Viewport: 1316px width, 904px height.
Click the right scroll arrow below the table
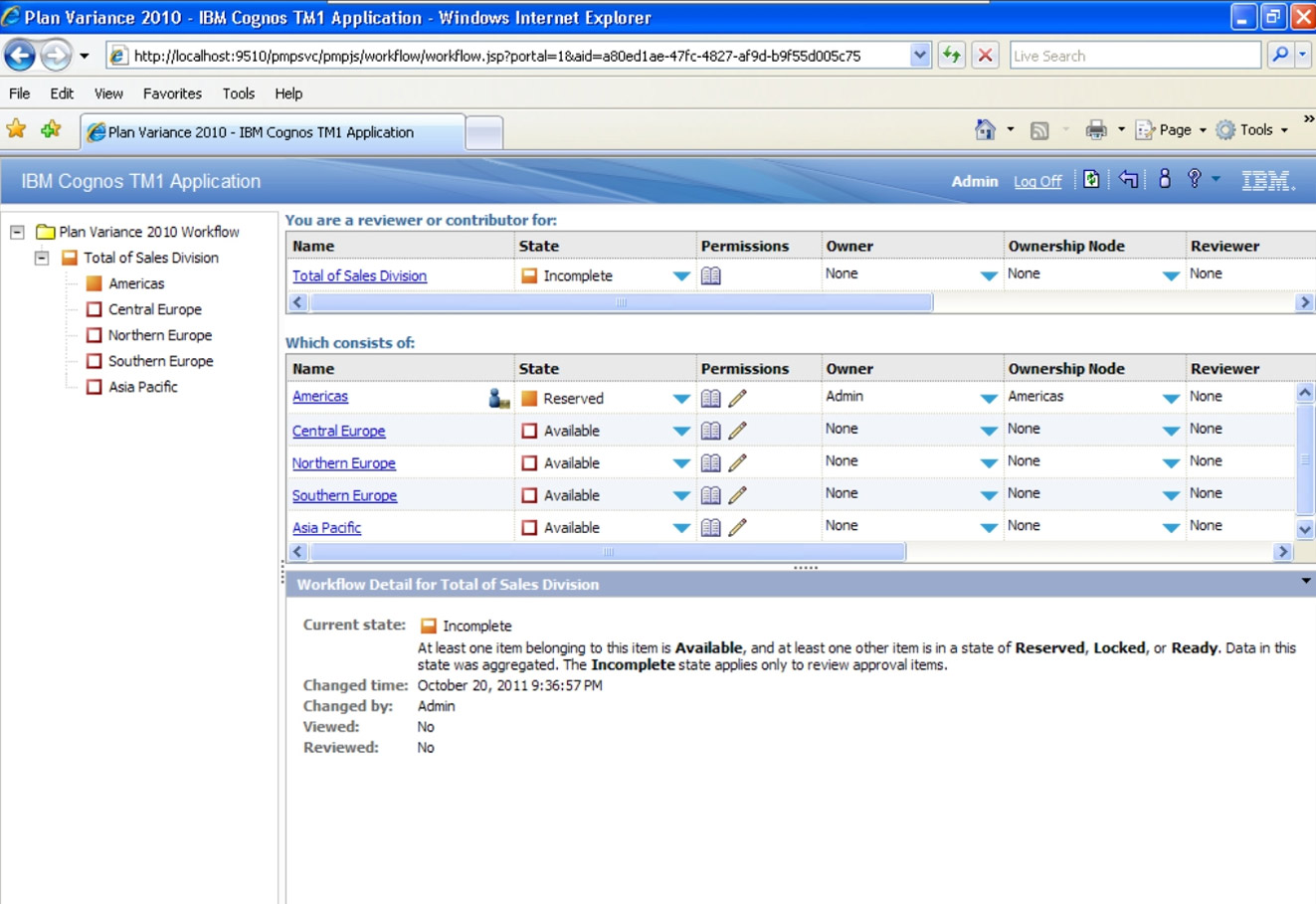point(1284,551)
